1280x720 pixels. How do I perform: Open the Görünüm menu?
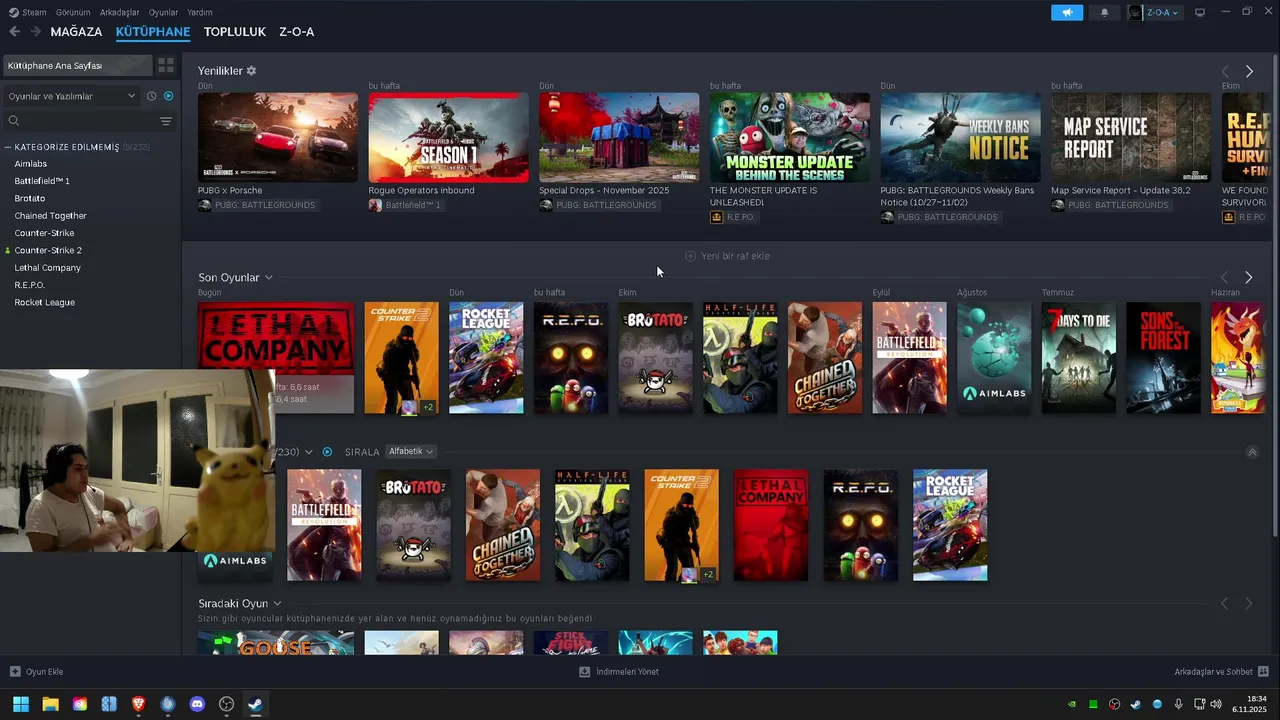coord(73,12)
